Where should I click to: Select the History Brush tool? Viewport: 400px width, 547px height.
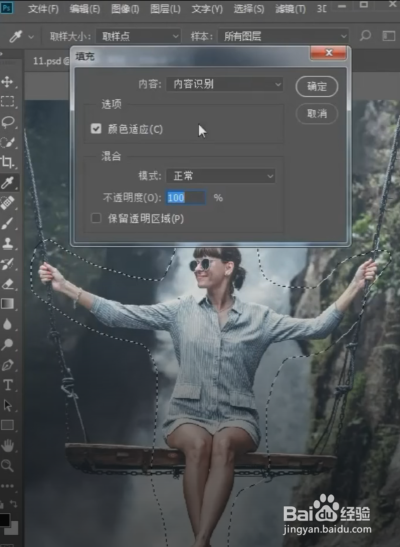(x=7, y=264)
